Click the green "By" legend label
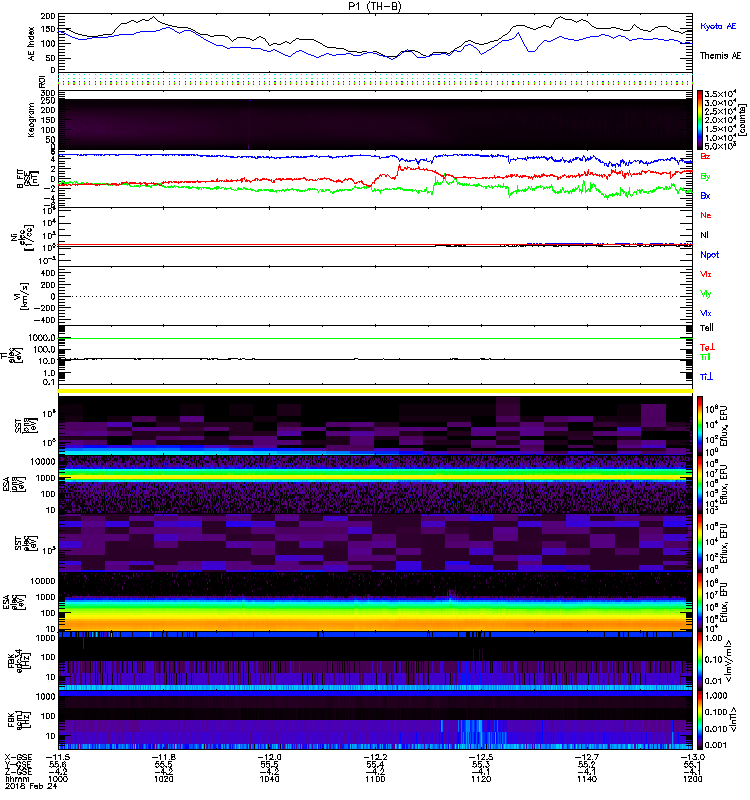 [705, 176]
